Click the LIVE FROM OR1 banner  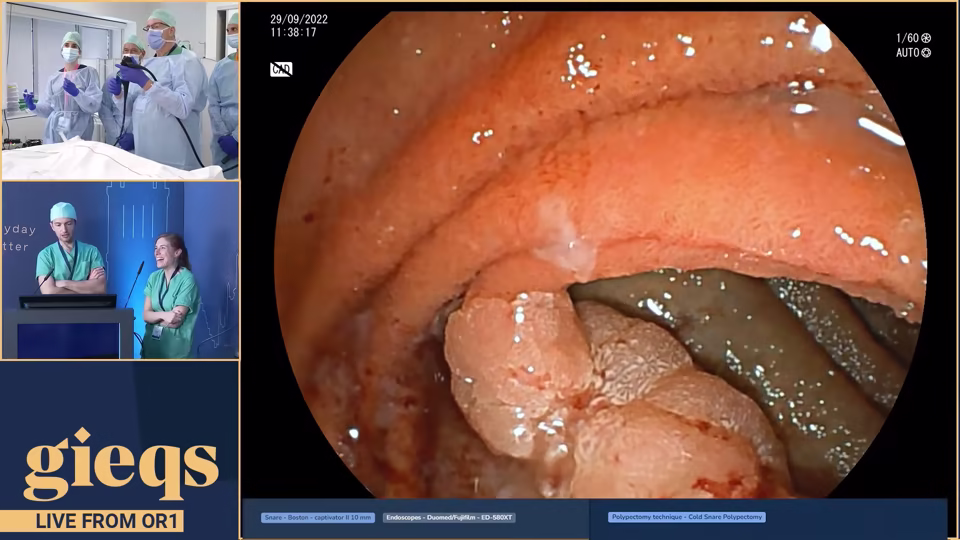point(92,521)
